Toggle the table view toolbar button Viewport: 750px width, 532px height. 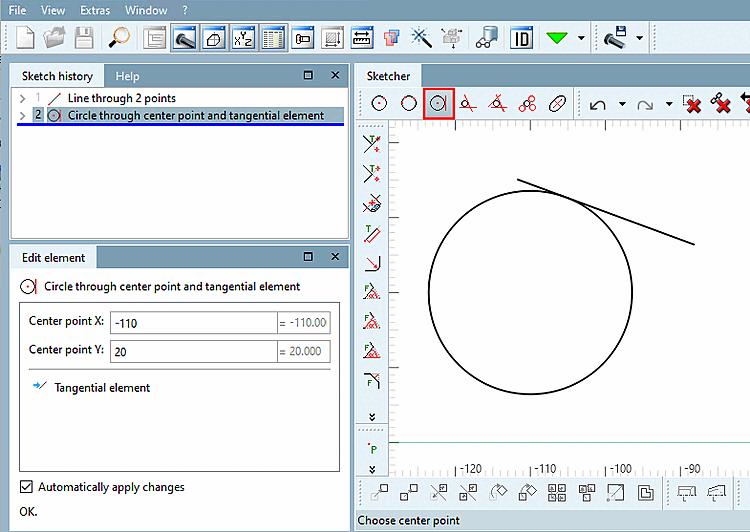273,38
